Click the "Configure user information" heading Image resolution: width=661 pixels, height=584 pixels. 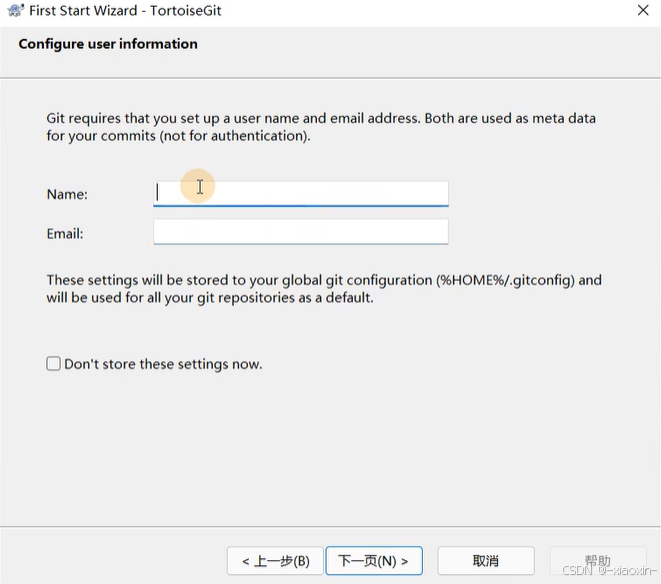(x=108, y=44)
